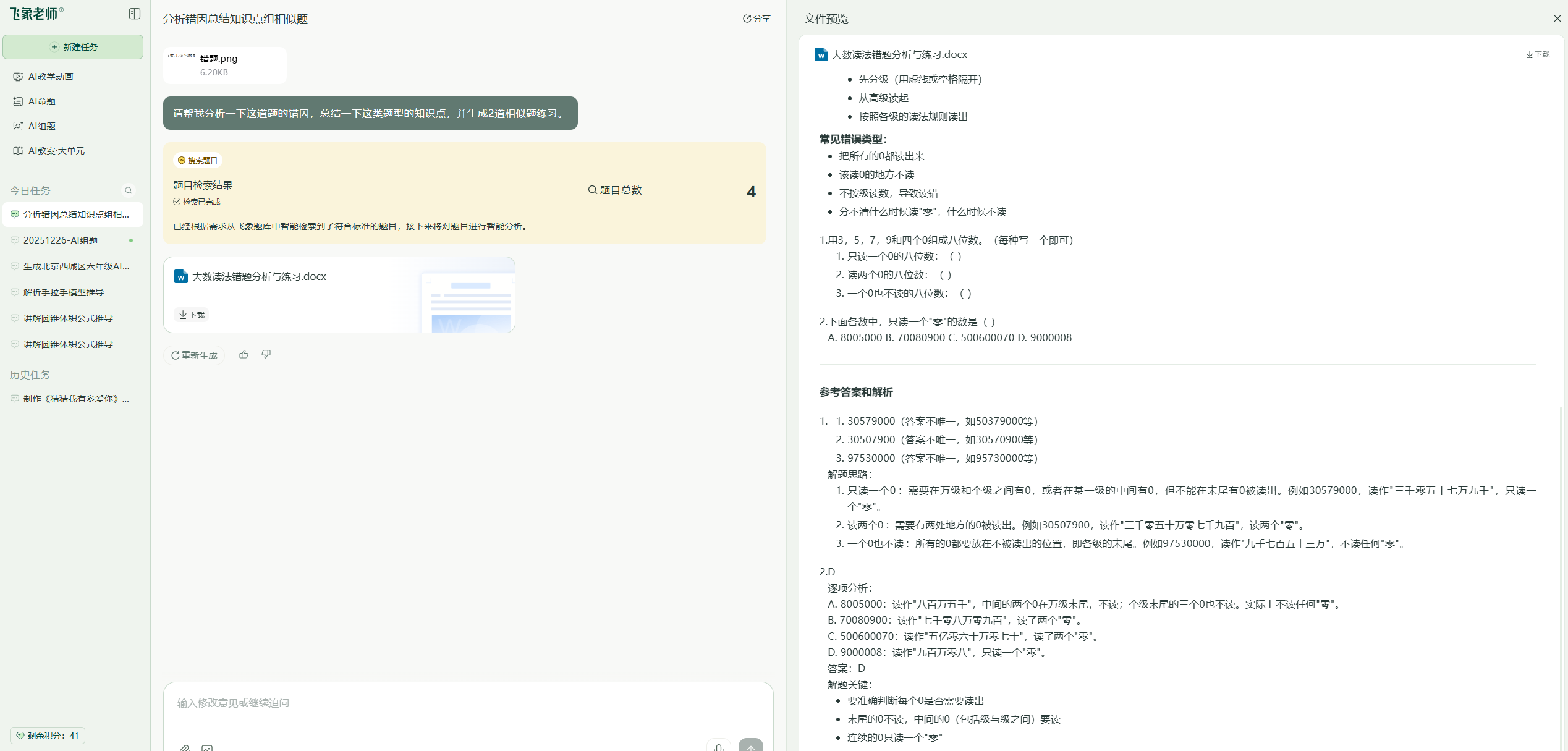Click the send arrow button
This screenshot has height=751, width=1568.
(x=750, y=746)
